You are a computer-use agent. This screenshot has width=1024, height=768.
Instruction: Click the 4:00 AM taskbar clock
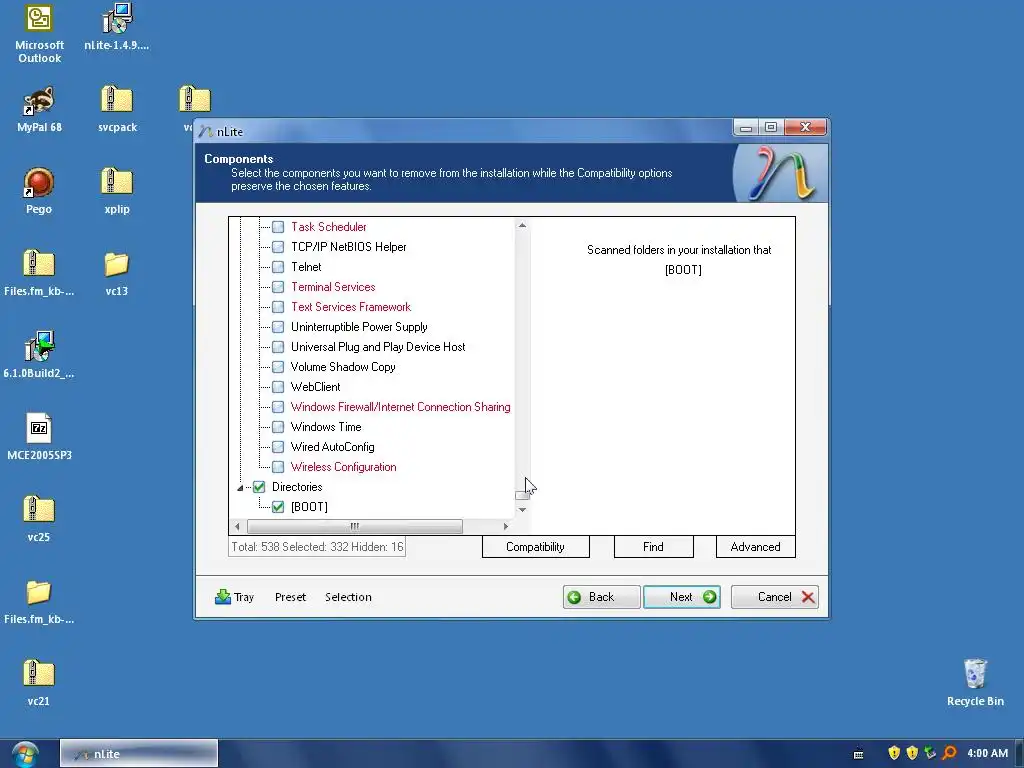pyautogui.click(x=987, y=753)
